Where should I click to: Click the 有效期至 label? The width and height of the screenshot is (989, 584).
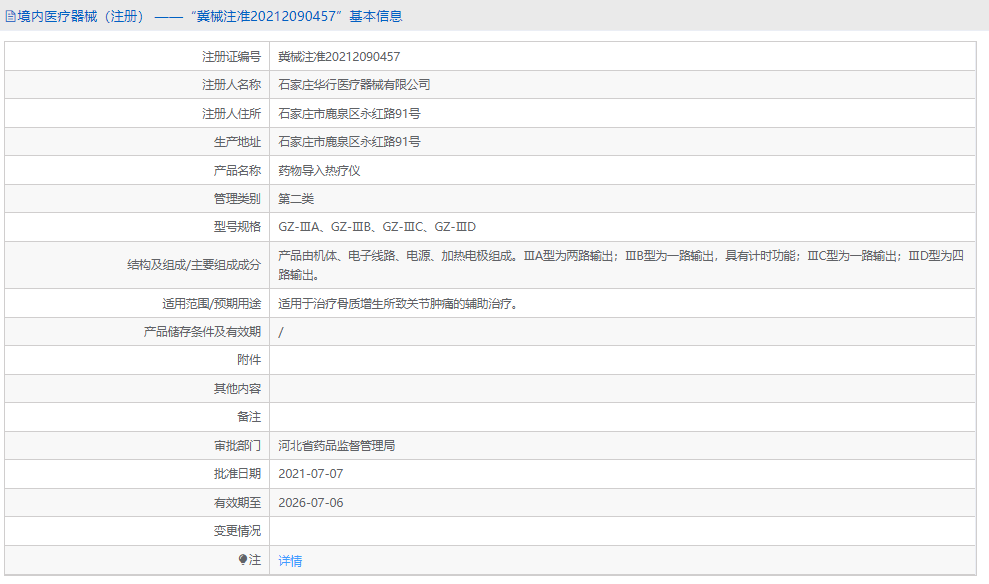237,503
